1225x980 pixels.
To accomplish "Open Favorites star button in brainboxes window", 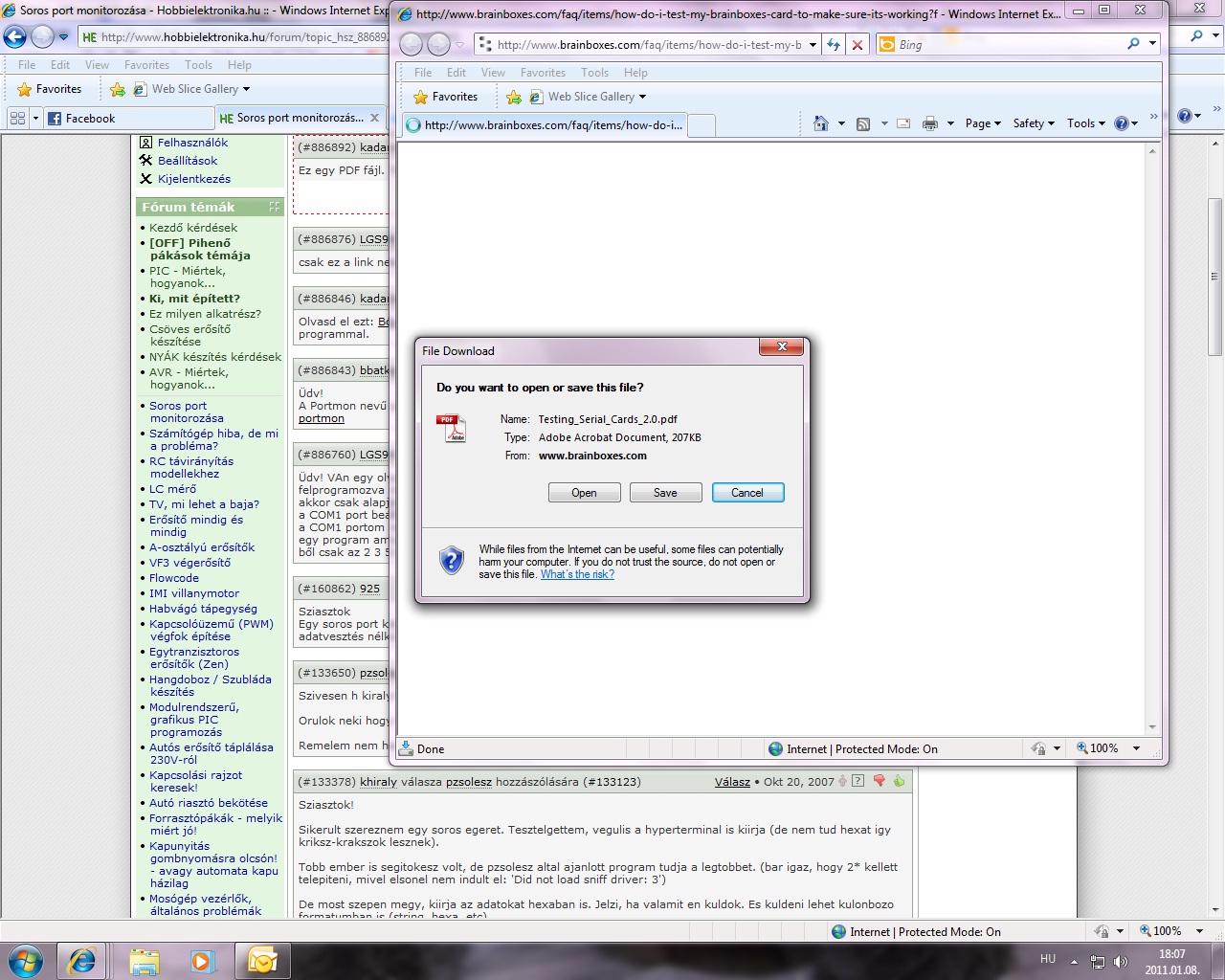I will point(445,97).
